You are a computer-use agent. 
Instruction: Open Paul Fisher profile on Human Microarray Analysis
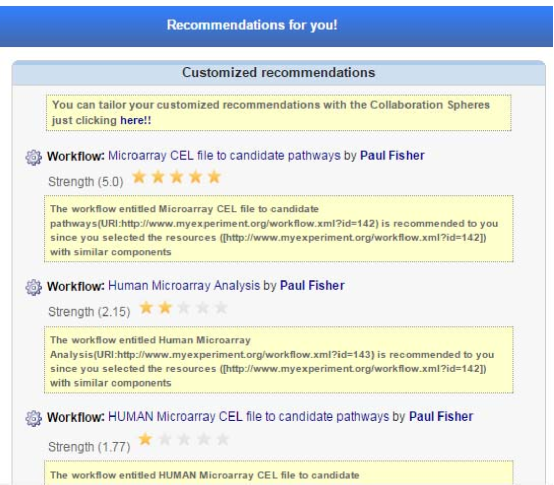tap(312, 285)
